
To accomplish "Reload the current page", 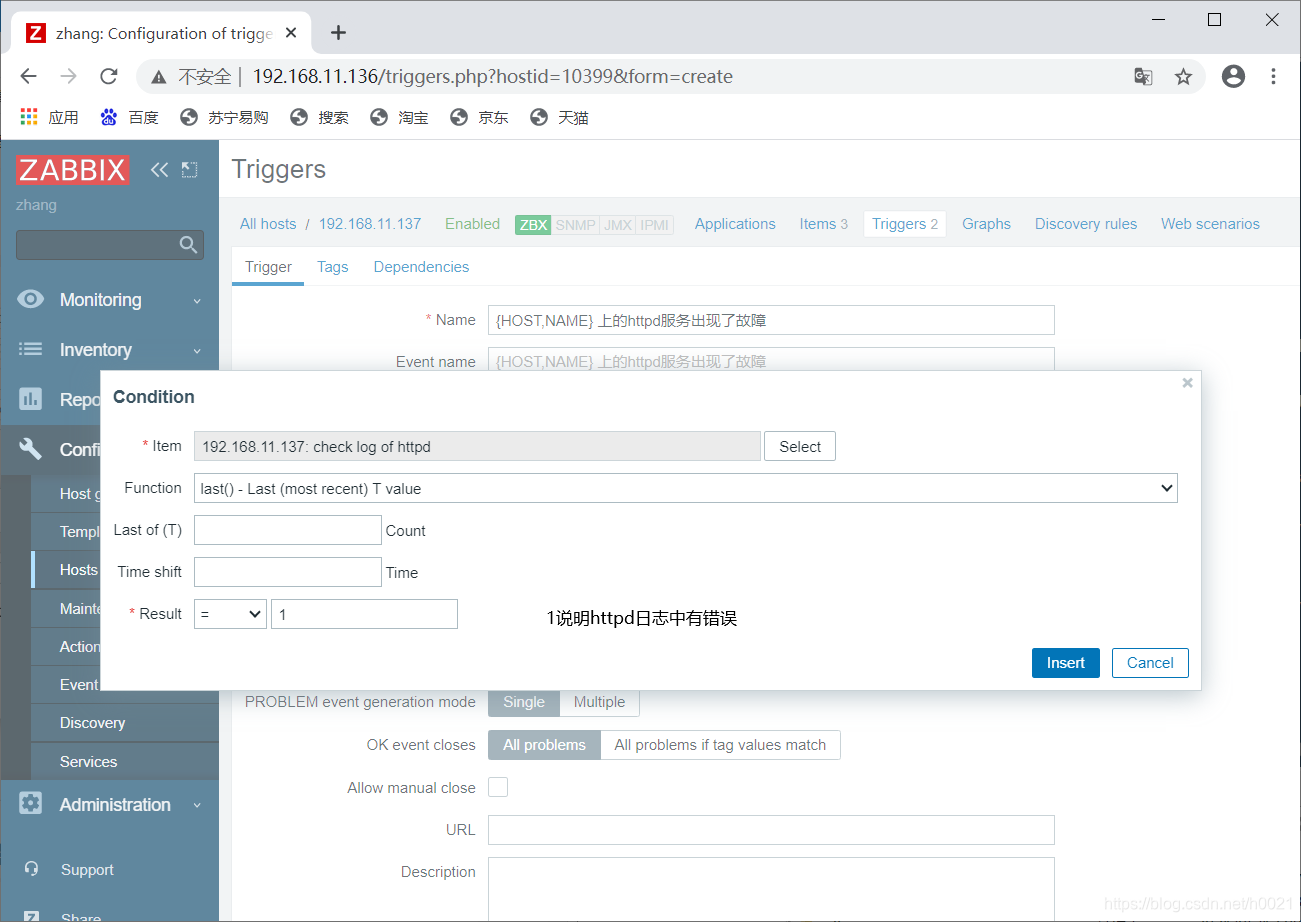I will coord(109,76).
